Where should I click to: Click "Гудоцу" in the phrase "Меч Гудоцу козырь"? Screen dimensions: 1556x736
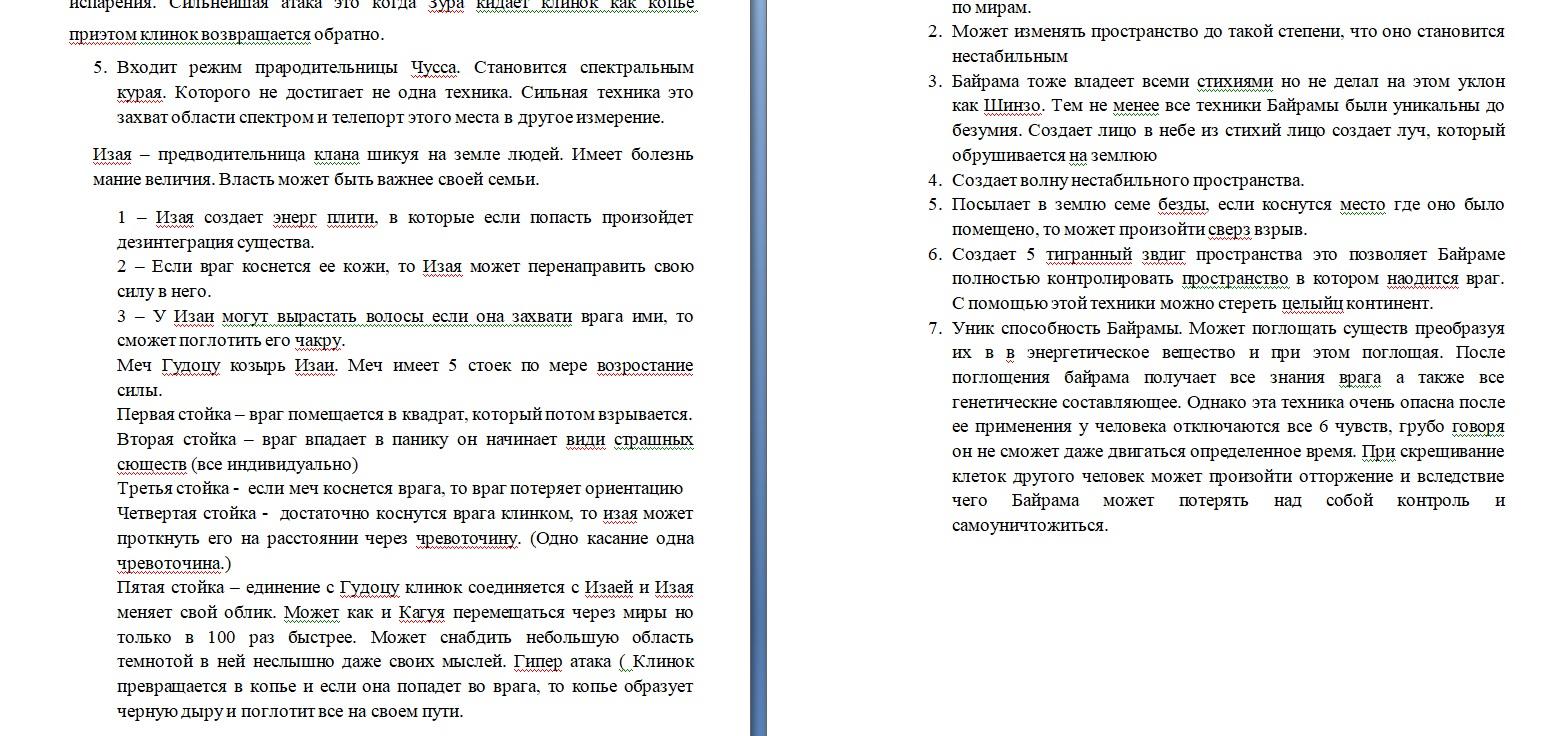pyautogui.click(x=190, y=365)
